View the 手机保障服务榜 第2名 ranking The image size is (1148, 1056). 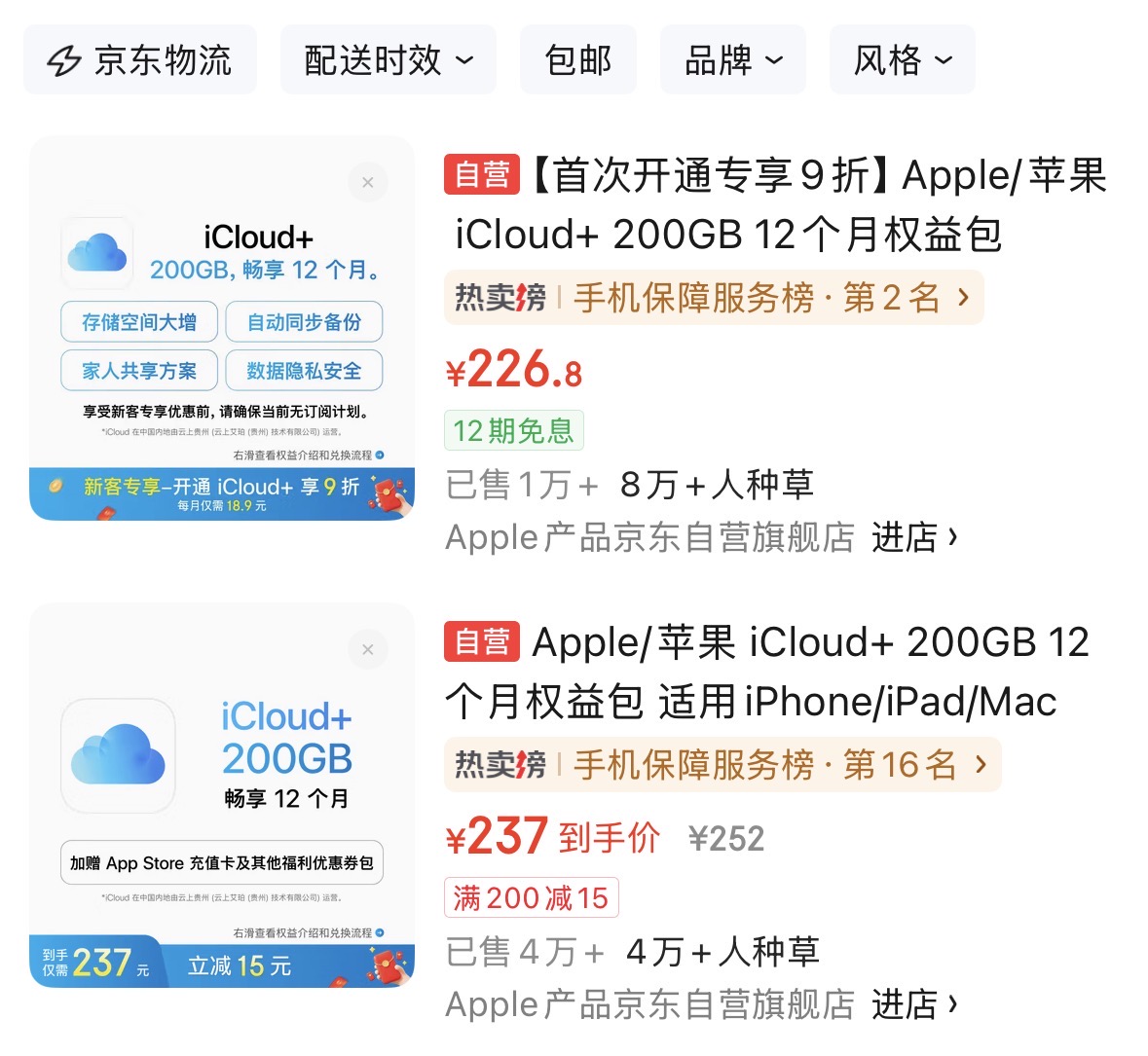coord(714,298)
